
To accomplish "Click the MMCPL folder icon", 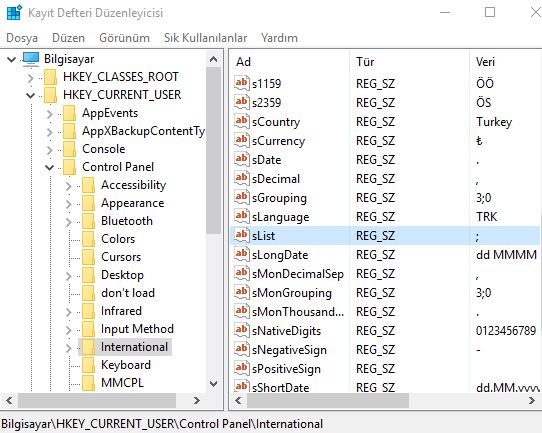I will point(88,383).
